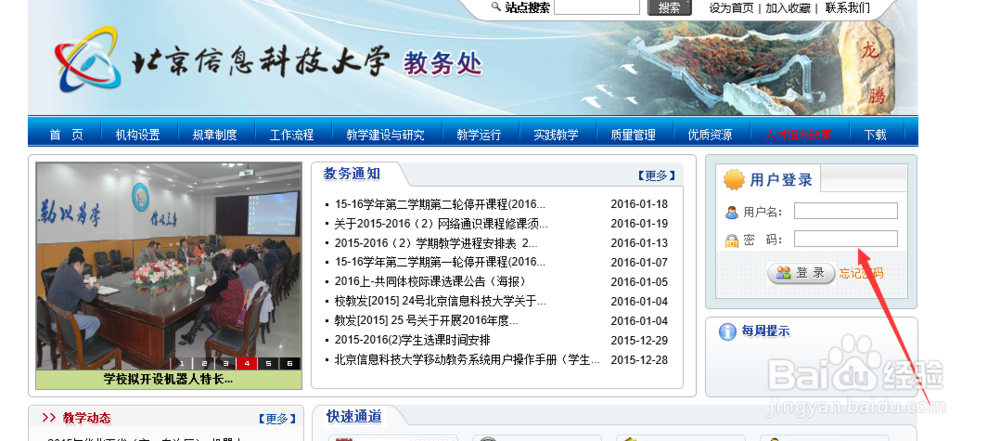
Task: Open the 教学建设与研究 menu
Action: [385, 135]
